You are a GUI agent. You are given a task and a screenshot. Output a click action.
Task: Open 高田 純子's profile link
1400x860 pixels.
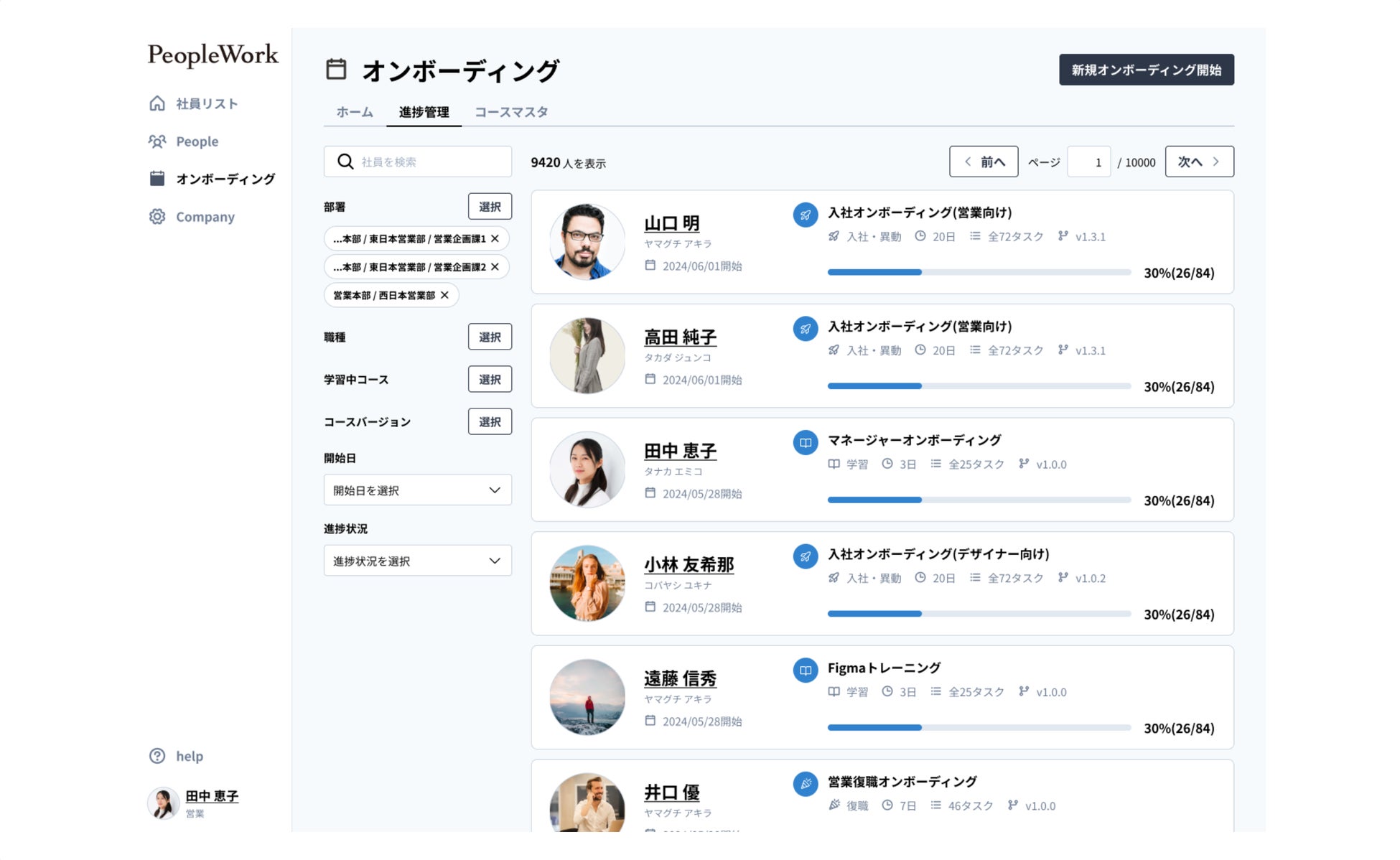pos(680,337)
